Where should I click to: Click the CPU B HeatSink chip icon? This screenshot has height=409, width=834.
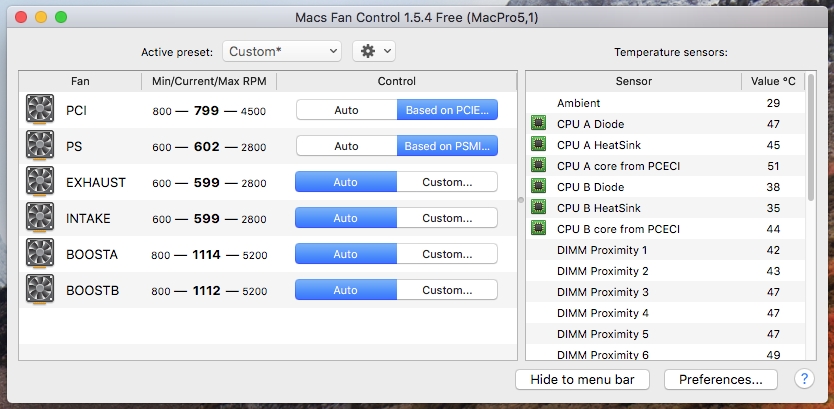(538, 208)
